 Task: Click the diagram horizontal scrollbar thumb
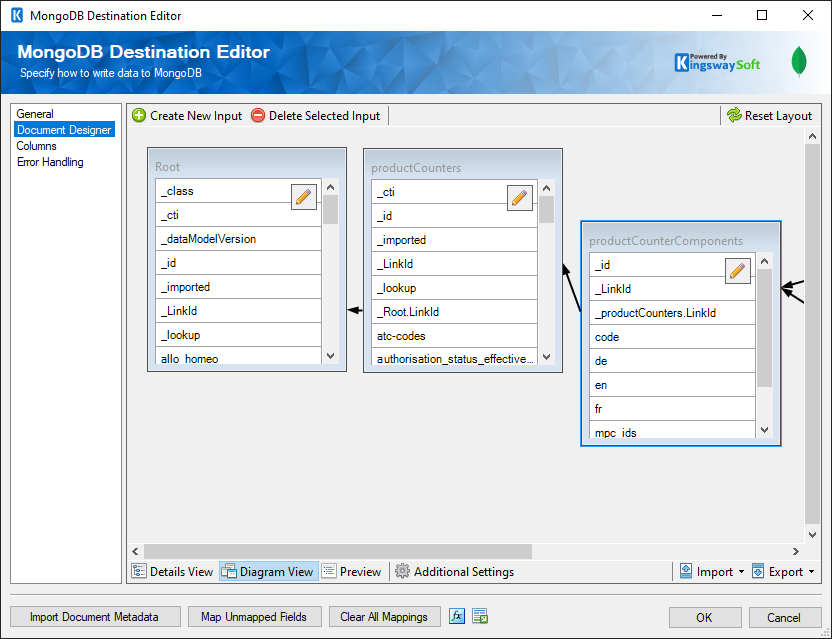337,551
